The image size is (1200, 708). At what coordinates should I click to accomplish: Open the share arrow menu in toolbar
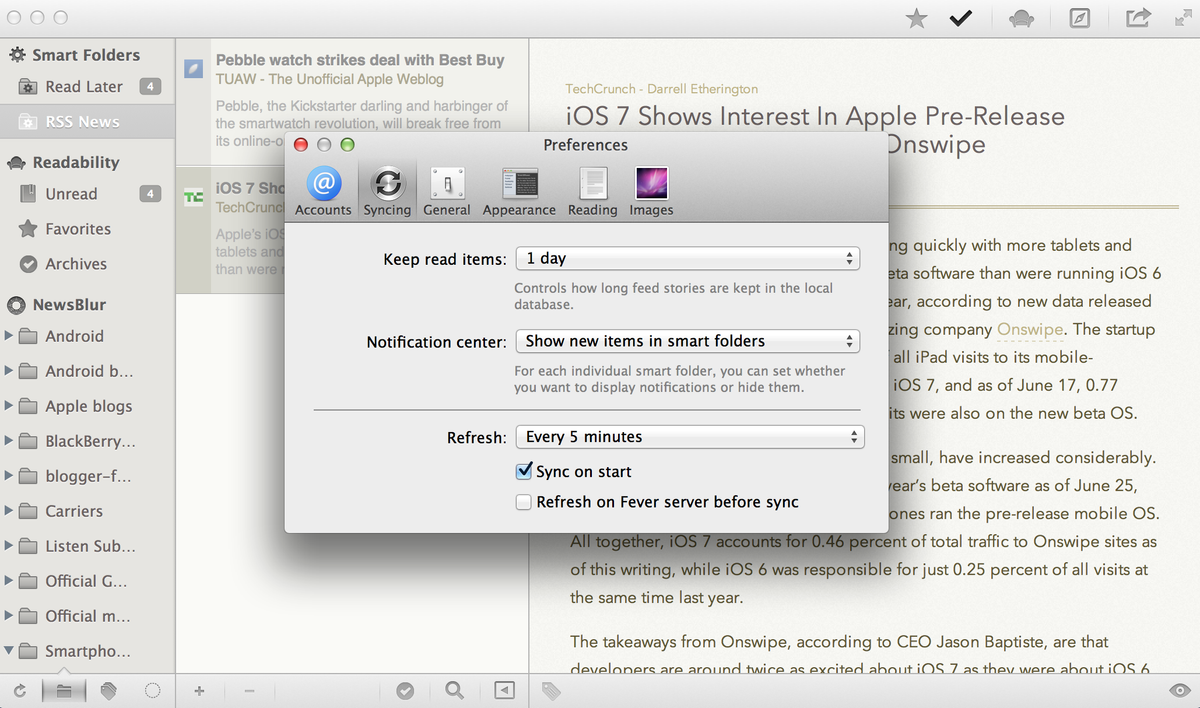click(x=1138, y=18)
